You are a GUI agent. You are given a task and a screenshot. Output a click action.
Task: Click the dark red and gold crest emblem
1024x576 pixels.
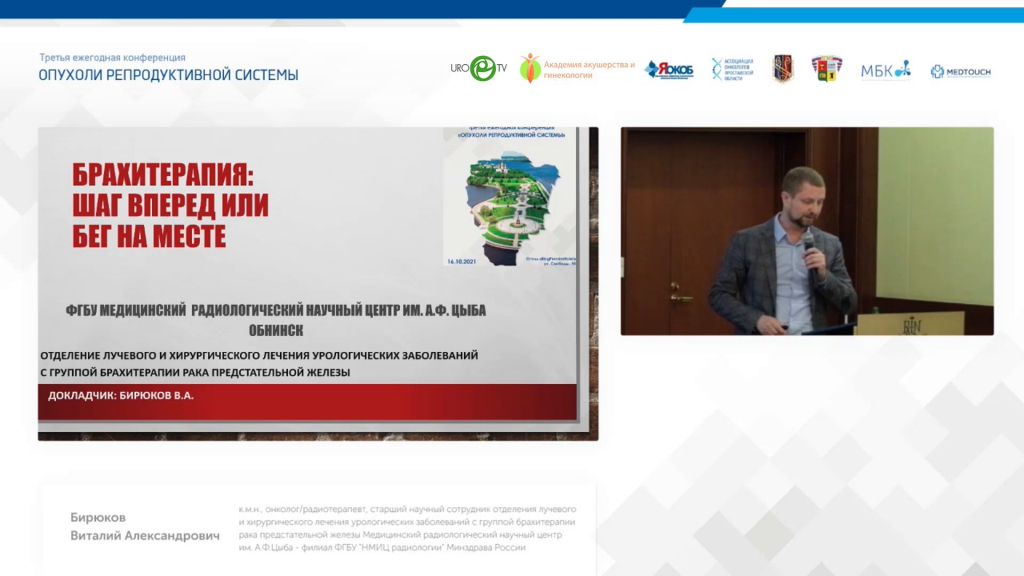(x=783, y=69)
